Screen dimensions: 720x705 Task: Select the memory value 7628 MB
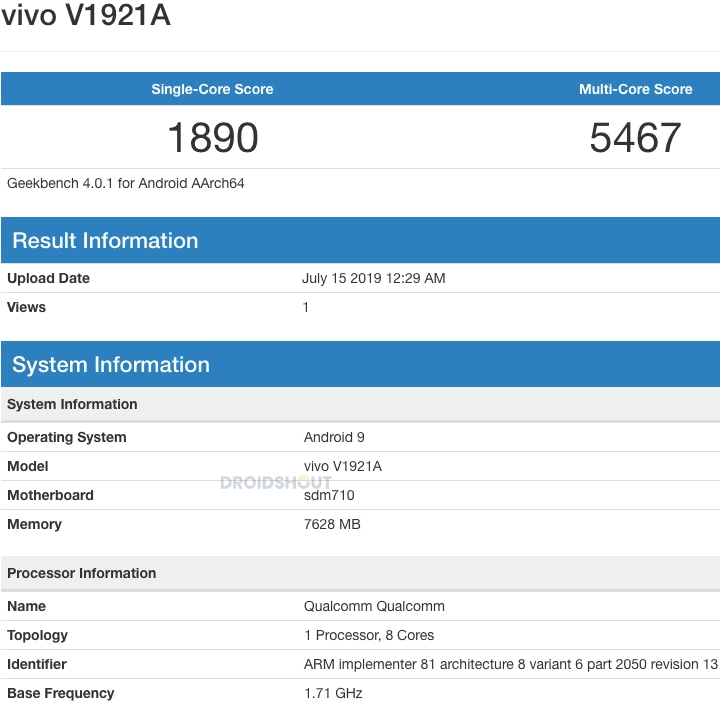click(x=332, y=524)
